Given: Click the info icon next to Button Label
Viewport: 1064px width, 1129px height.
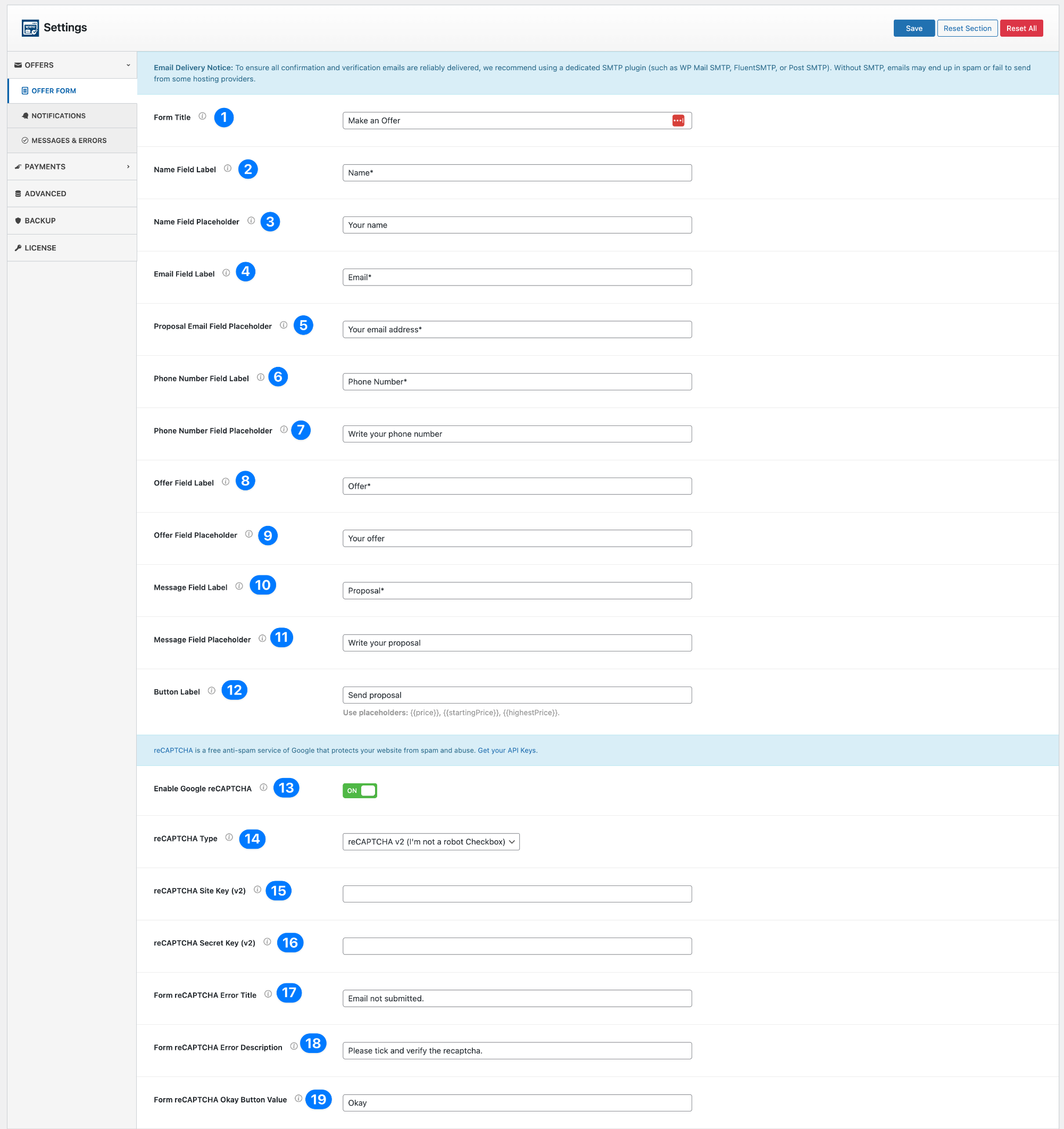Looking at the screenshot, I should coord(211,691).
